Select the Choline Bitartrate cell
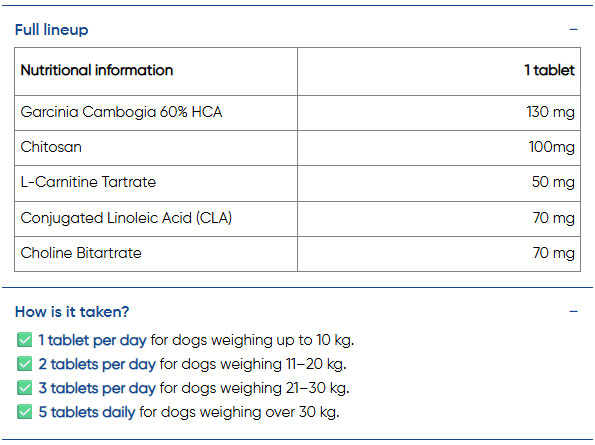Image resolution: width=595 pixels, height=445 pixels. (x=156, y=254)
